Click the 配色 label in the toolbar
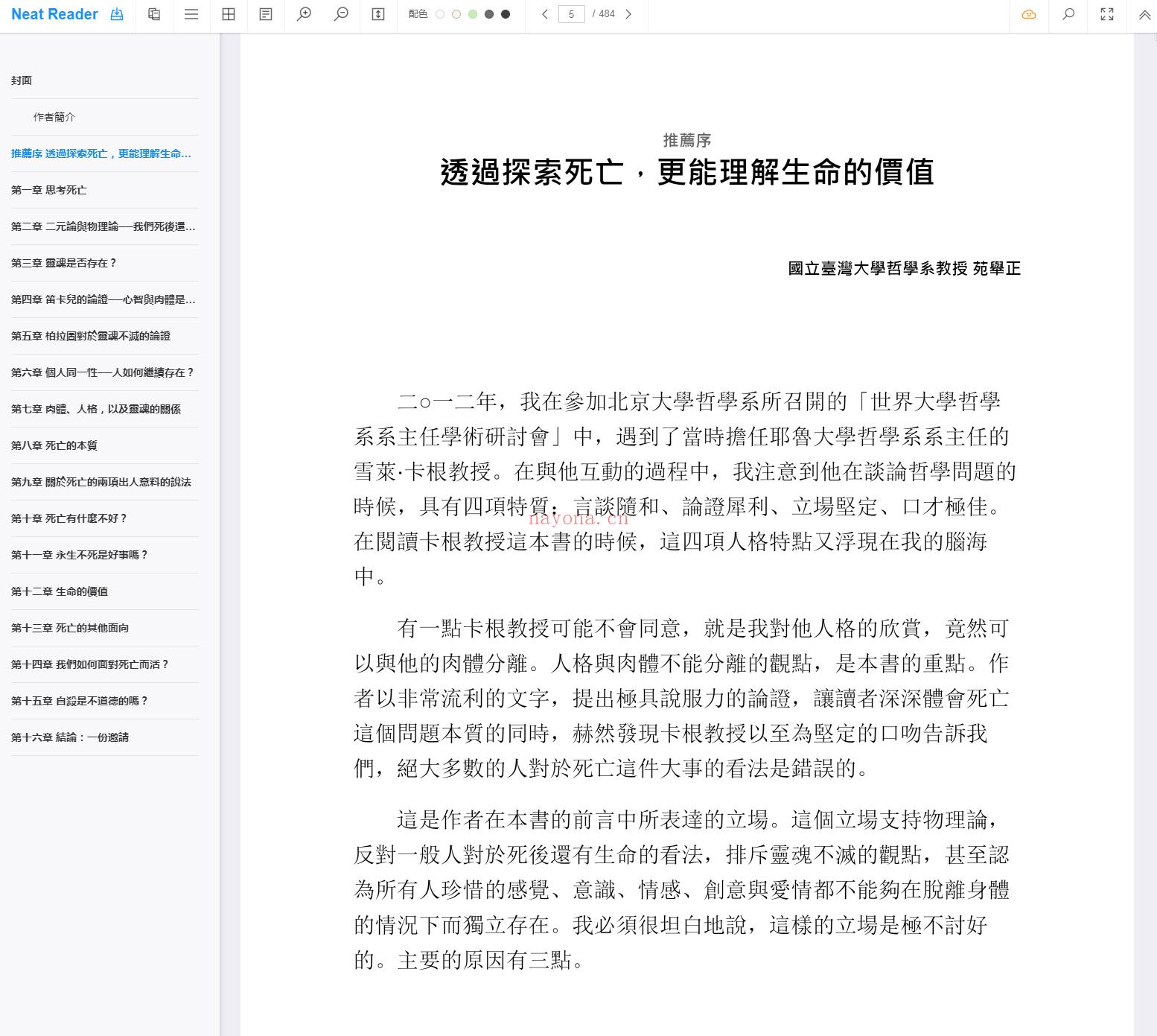1157x1036 pixels. pos(418,14)
